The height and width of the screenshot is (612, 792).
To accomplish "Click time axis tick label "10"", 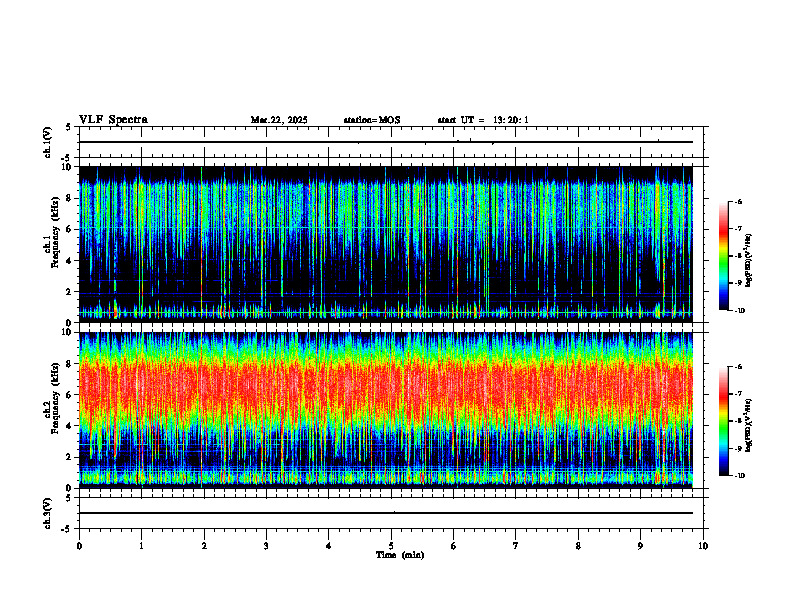I will 703,546.
